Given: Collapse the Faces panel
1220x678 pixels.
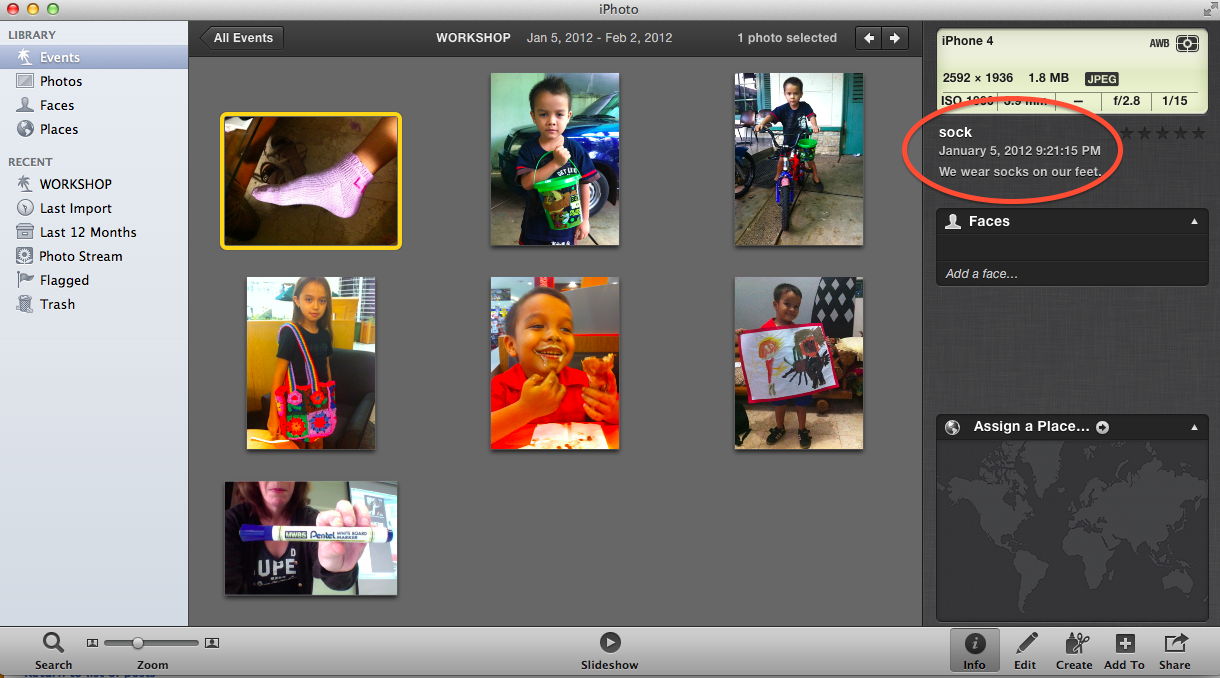Looking at the screenshot, I should pos(1194,221).
